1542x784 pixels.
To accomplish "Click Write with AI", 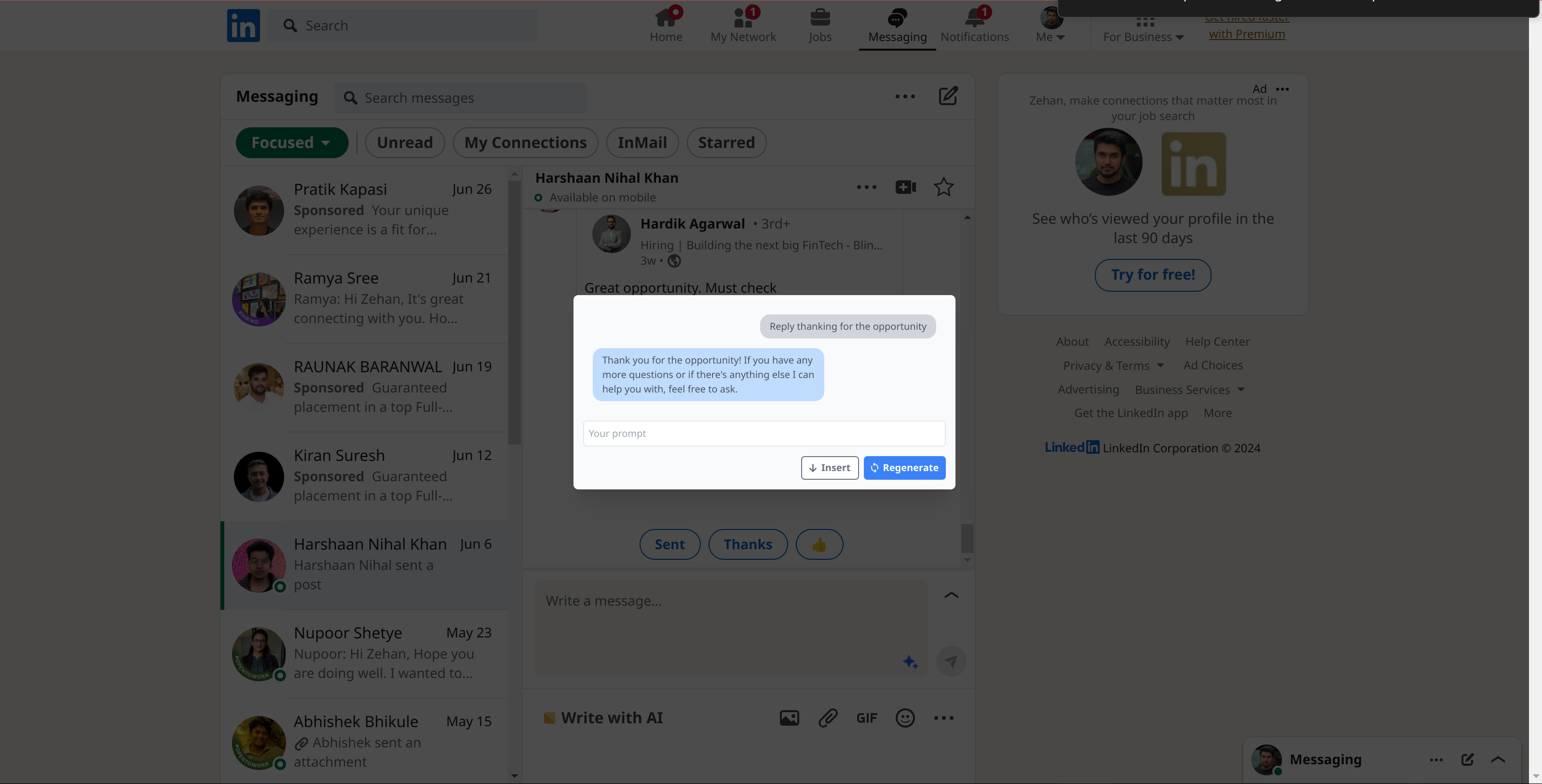I will pyautogui.click(x=603, y=717).
